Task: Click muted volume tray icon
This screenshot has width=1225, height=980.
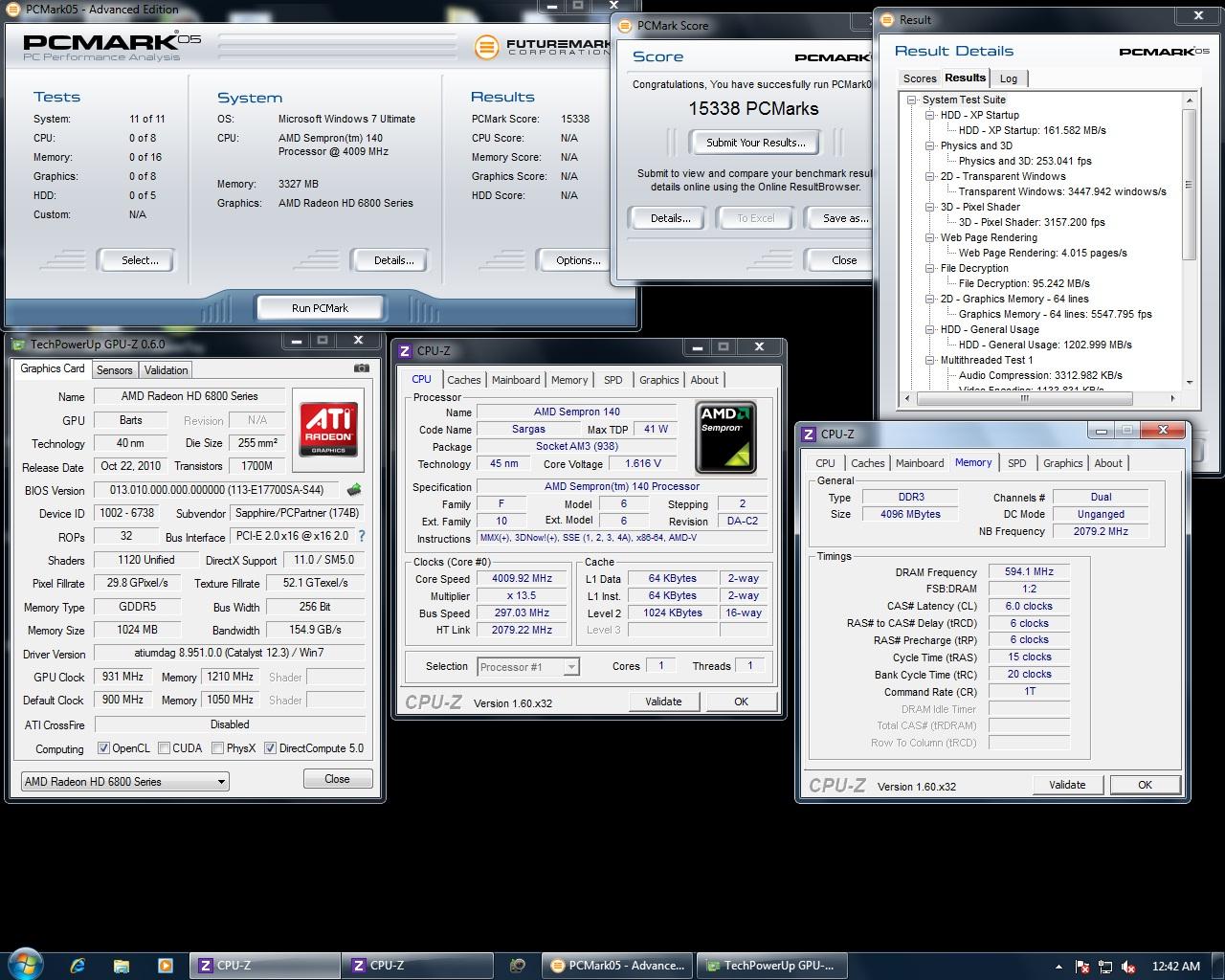Action: click(x=1128, y=967)
